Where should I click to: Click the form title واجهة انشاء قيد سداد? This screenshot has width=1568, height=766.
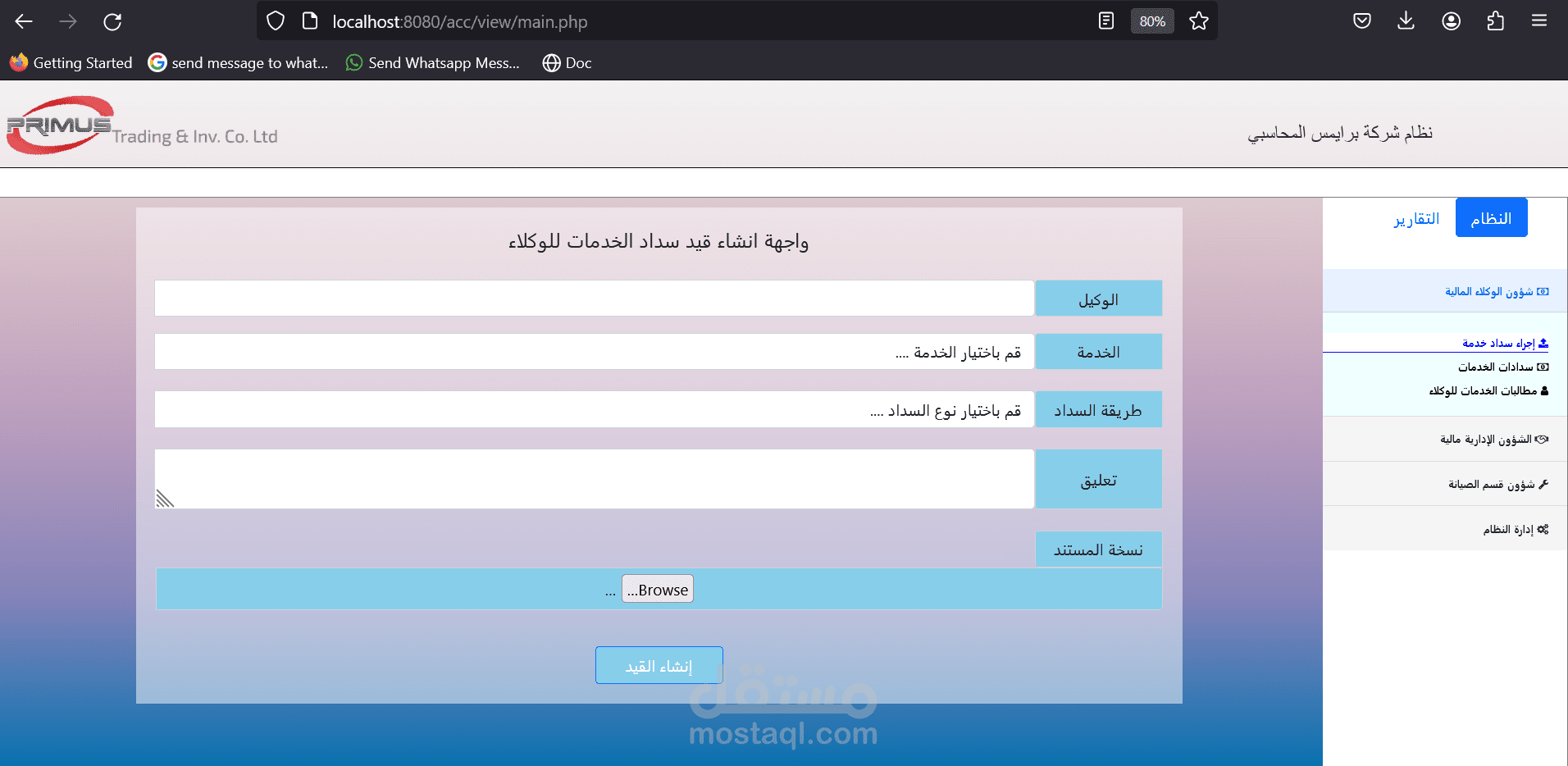659,241
